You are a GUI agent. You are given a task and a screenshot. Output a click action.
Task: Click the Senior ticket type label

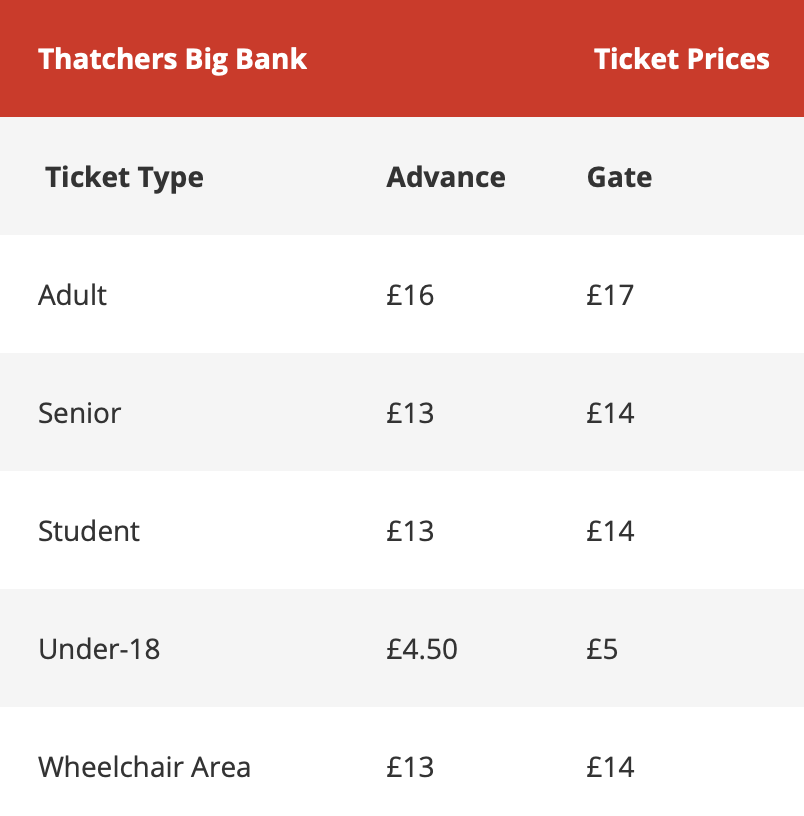point(80,413)
